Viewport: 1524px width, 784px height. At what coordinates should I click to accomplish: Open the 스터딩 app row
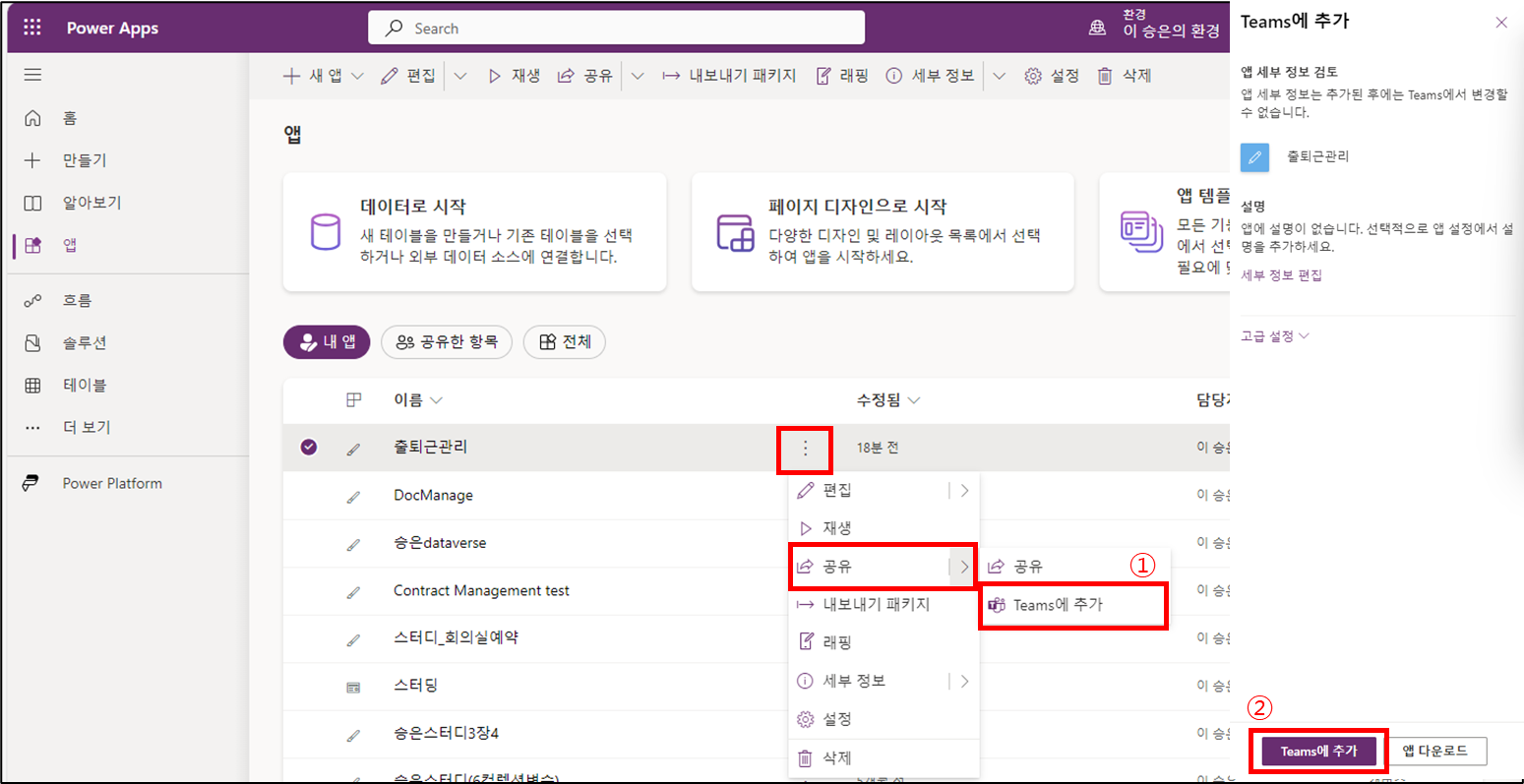click(415, 686)
